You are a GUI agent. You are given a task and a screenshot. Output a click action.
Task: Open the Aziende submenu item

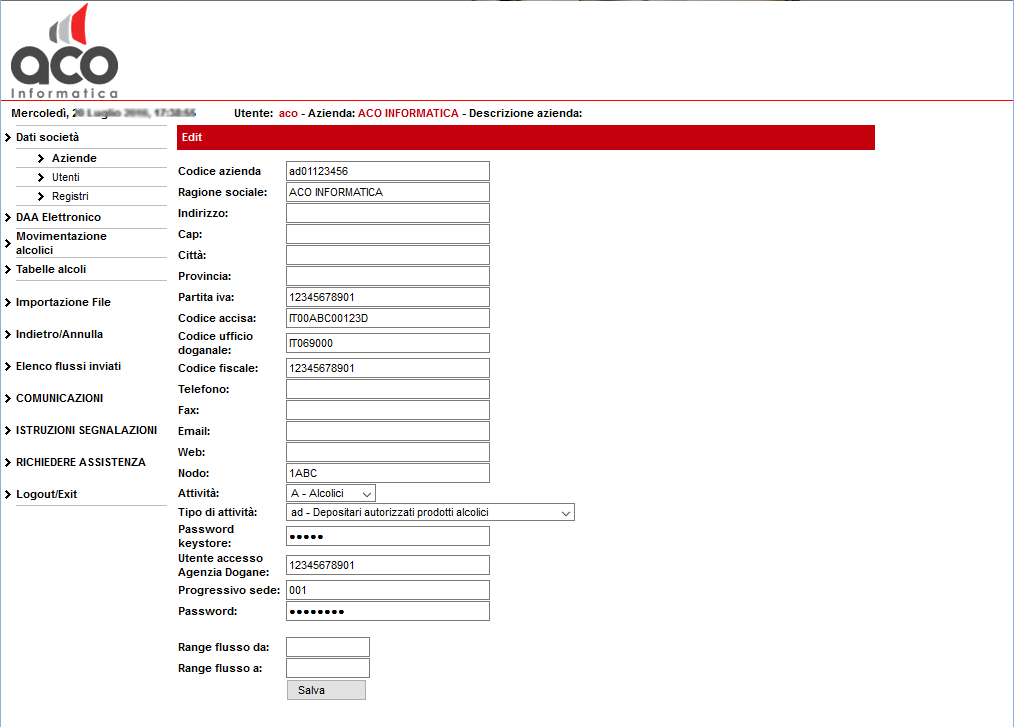point(74,159)
